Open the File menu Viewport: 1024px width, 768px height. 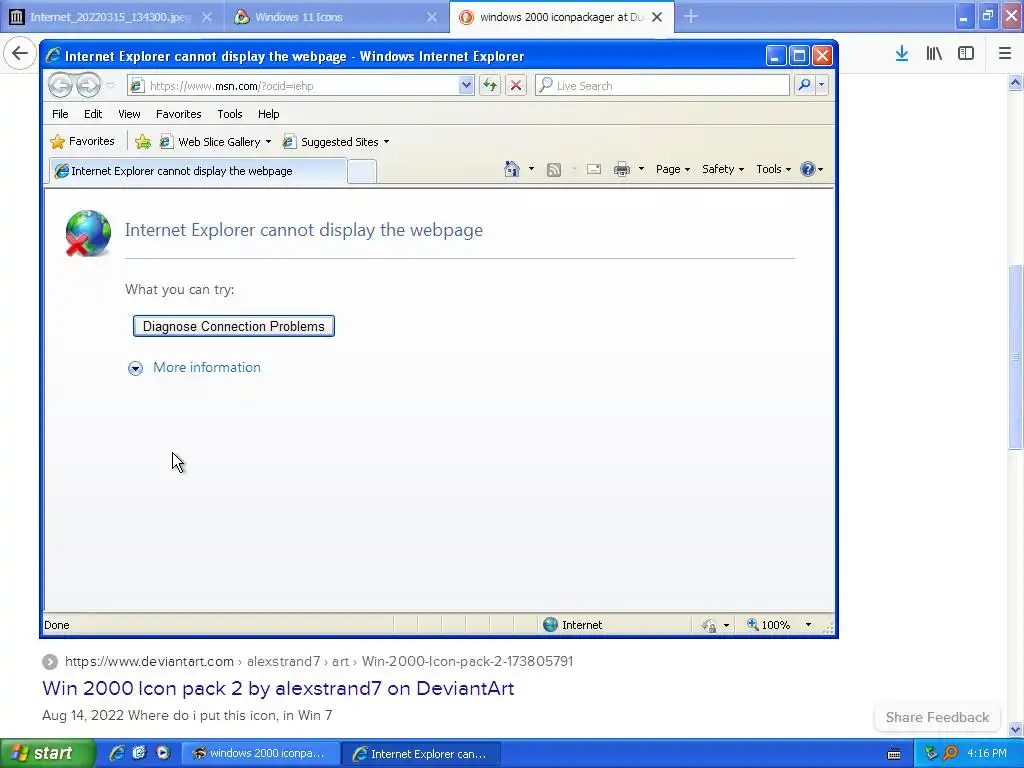pyautogui.click(x=60, y=114)
